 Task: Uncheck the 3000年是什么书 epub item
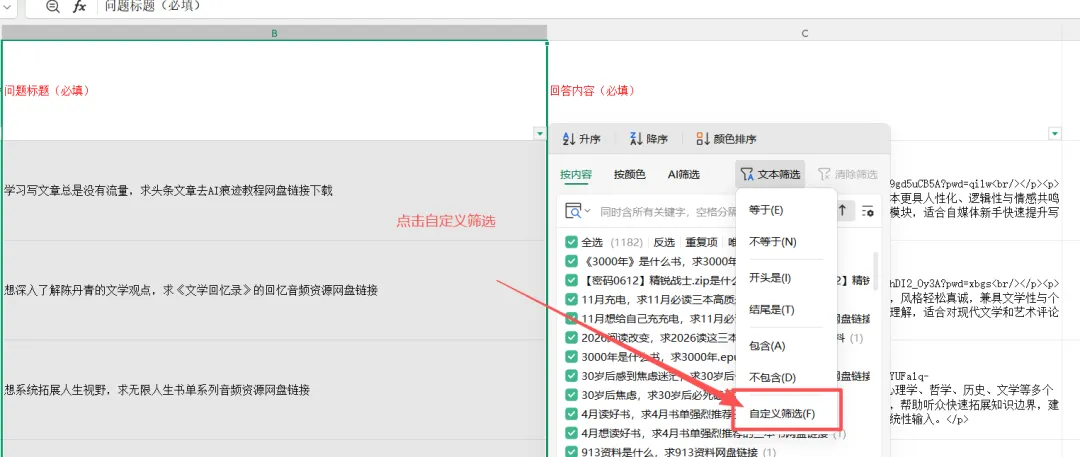pos(570,357)
